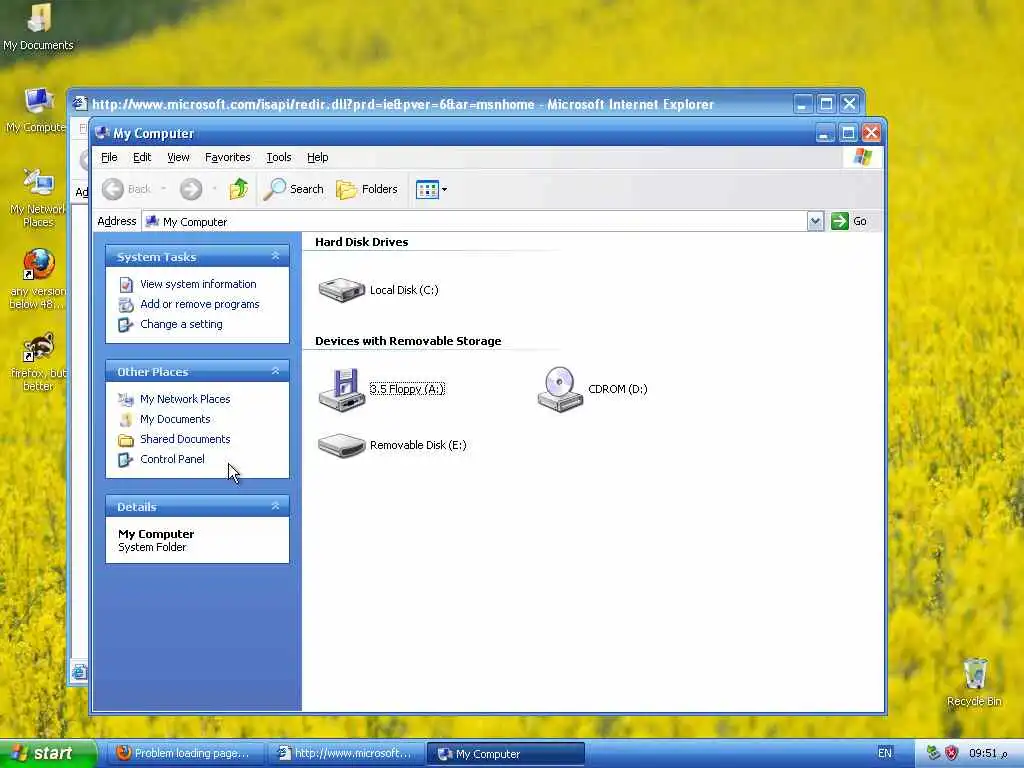Toggle the Folders pane
Image resolution: width=1024 pixels, height=768 pixels.
(366, 189)
